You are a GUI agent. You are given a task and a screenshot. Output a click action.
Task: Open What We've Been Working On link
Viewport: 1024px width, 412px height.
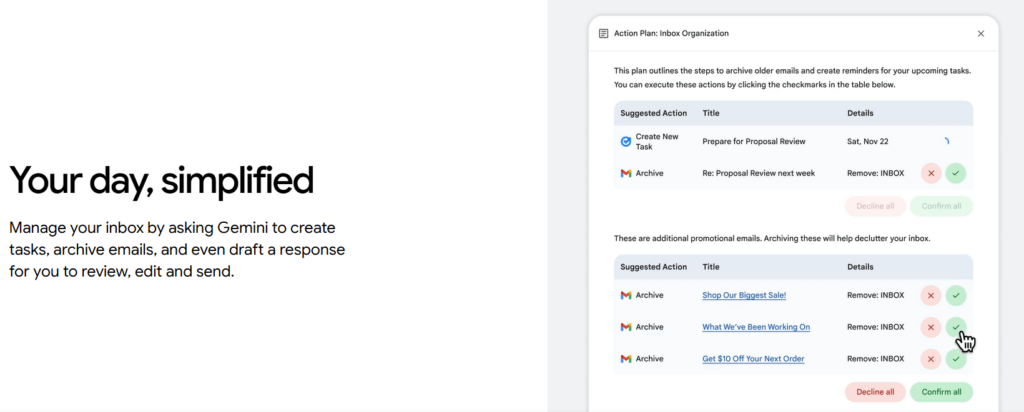756,327
